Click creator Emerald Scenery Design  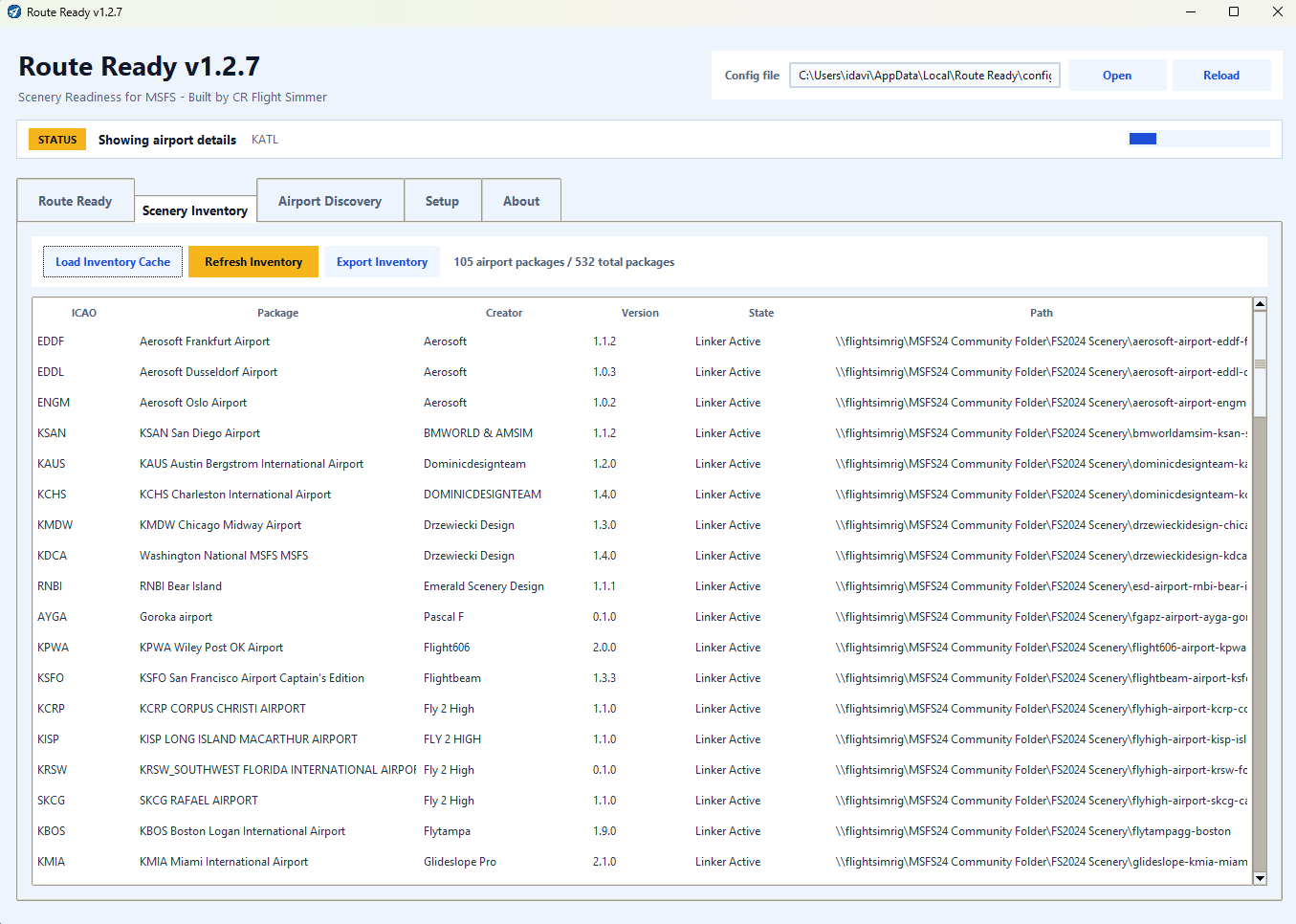pyautogui.click(x=484, y=586)
